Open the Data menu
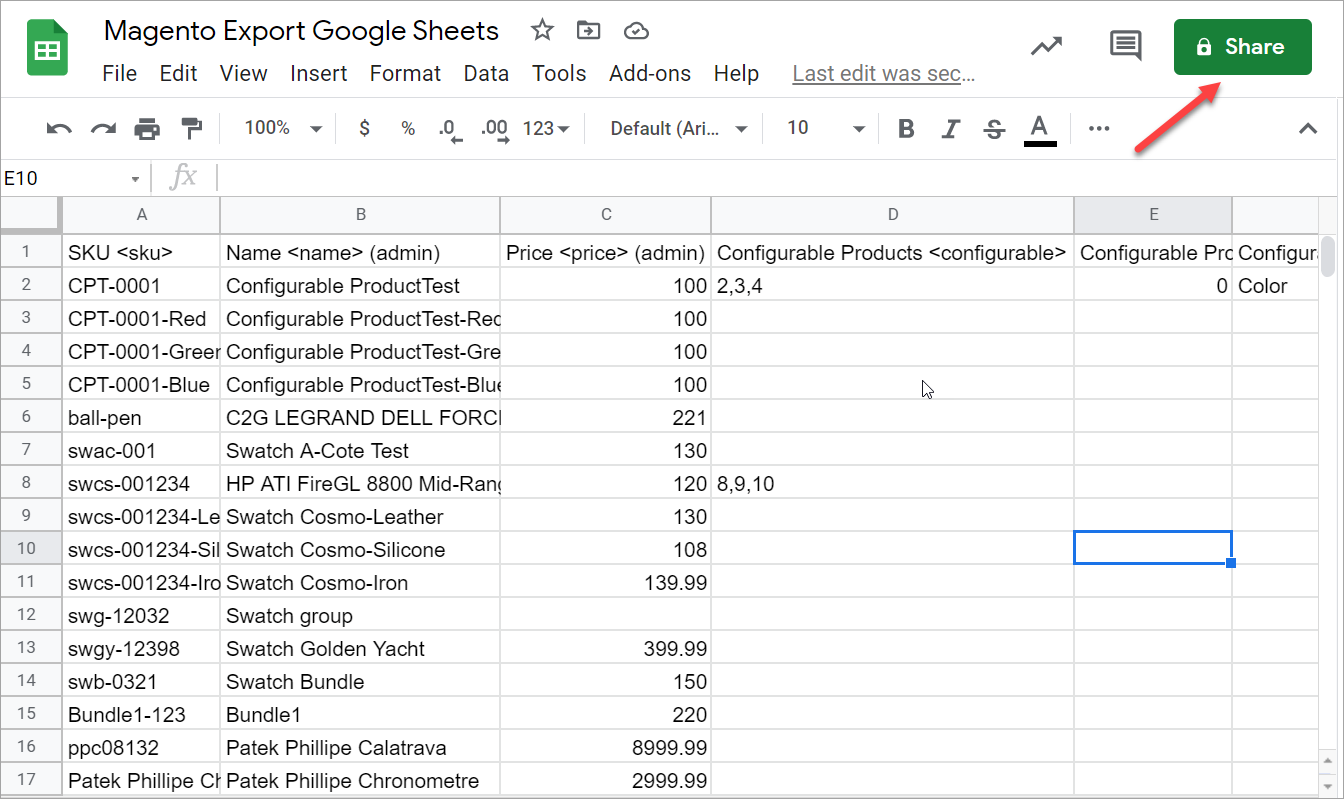The width and height of the screenshot is (1344, 799). tap(486, 73)
